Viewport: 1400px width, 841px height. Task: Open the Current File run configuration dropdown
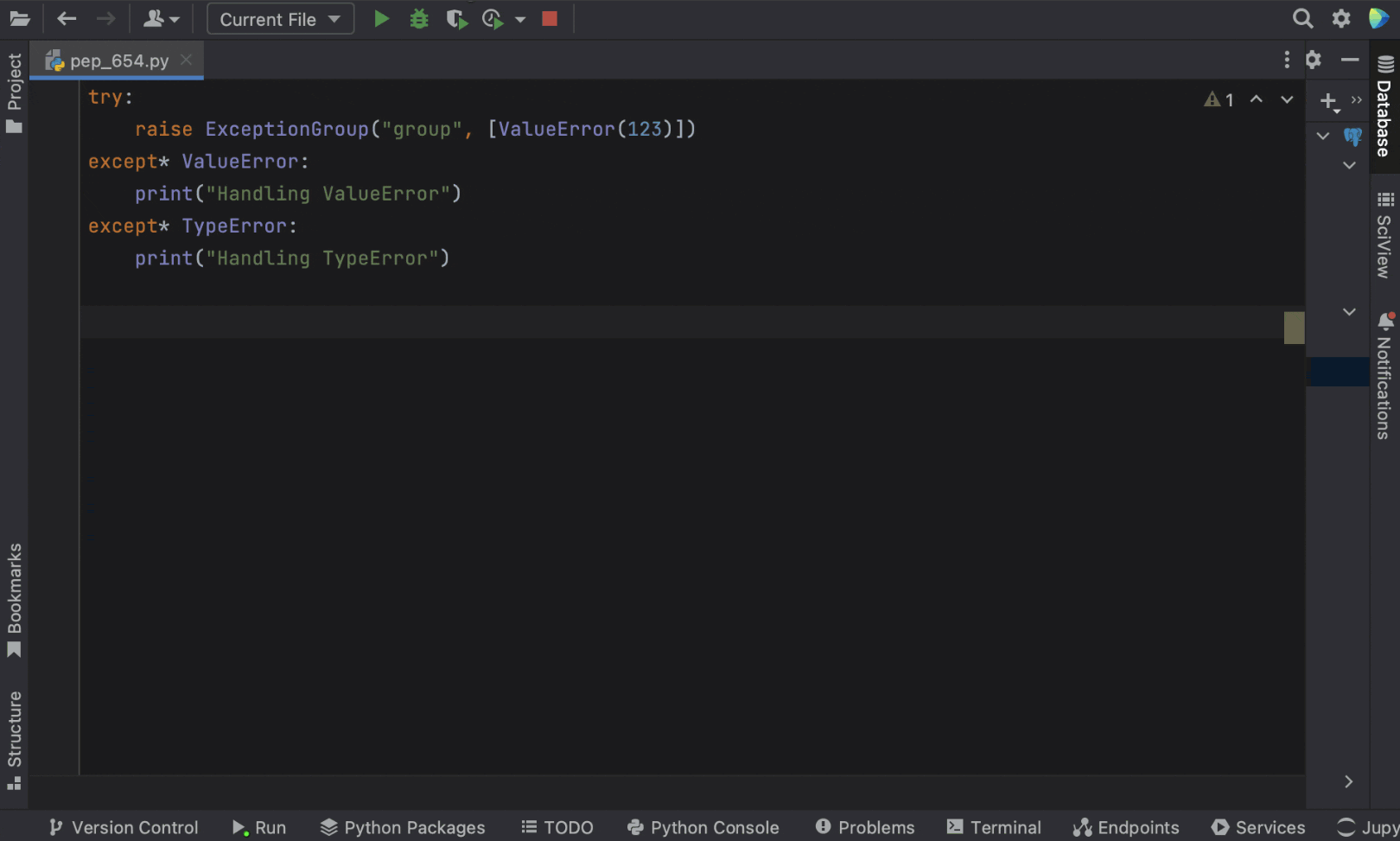[279, 18]
